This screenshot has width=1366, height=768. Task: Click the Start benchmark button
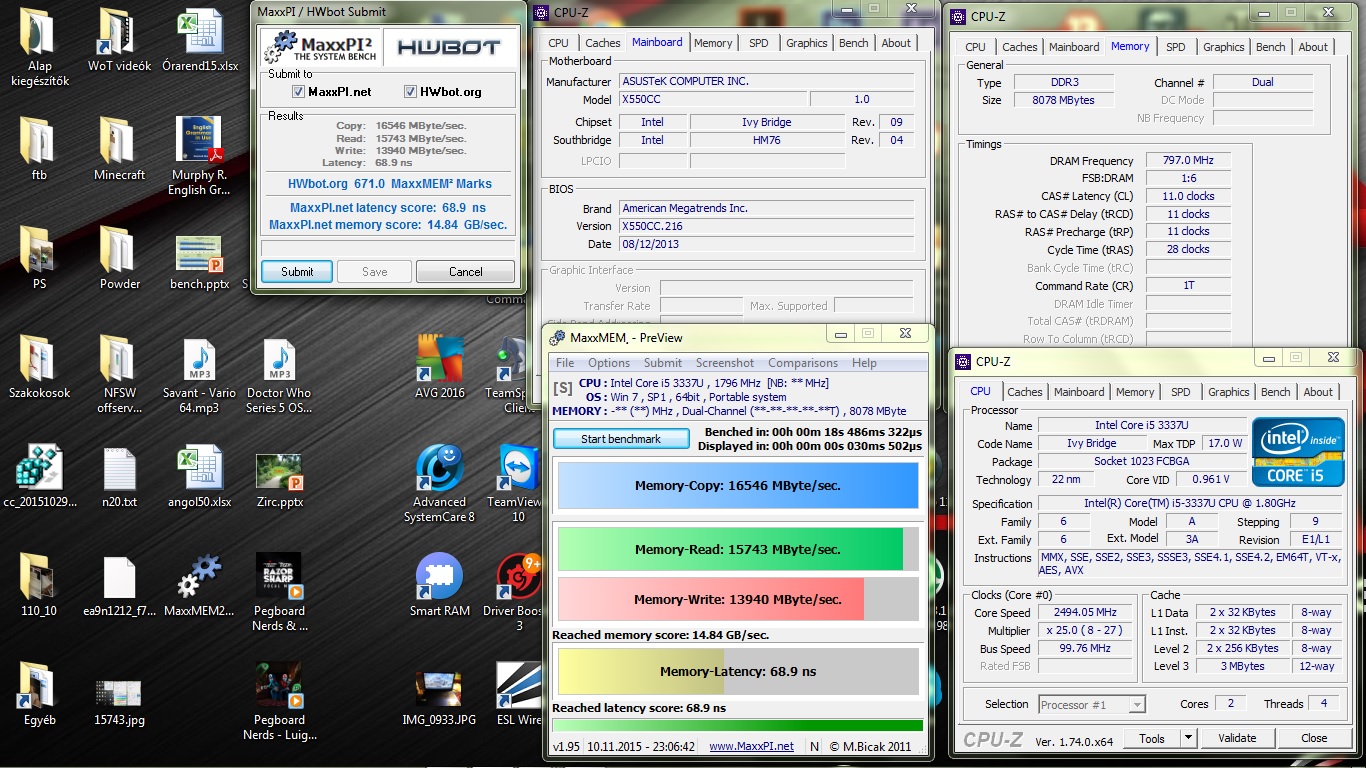click(x=621, y=439)
